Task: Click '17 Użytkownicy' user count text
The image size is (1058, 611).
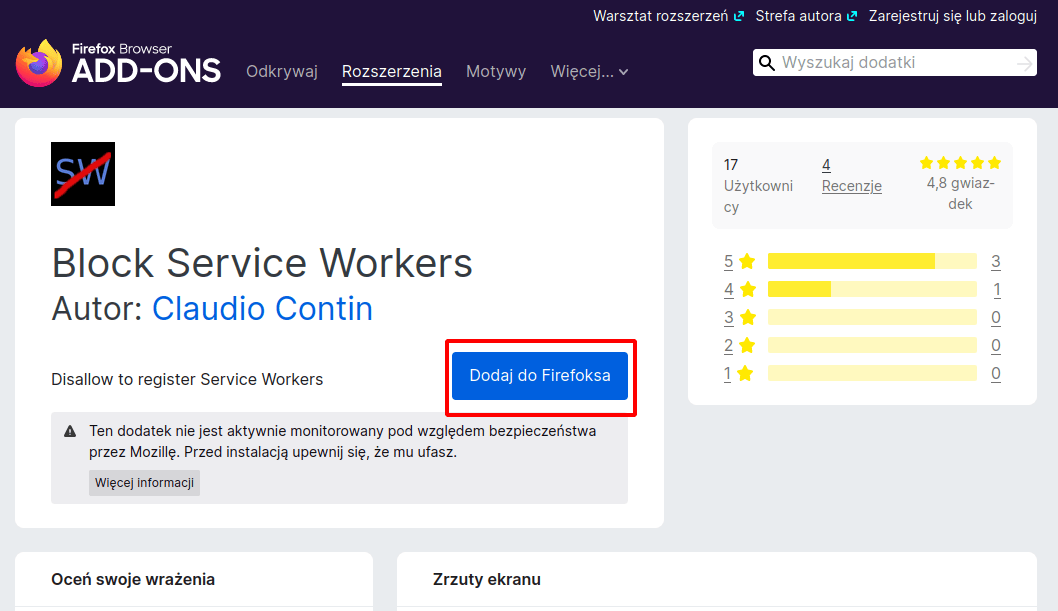Action: [758, 186]
